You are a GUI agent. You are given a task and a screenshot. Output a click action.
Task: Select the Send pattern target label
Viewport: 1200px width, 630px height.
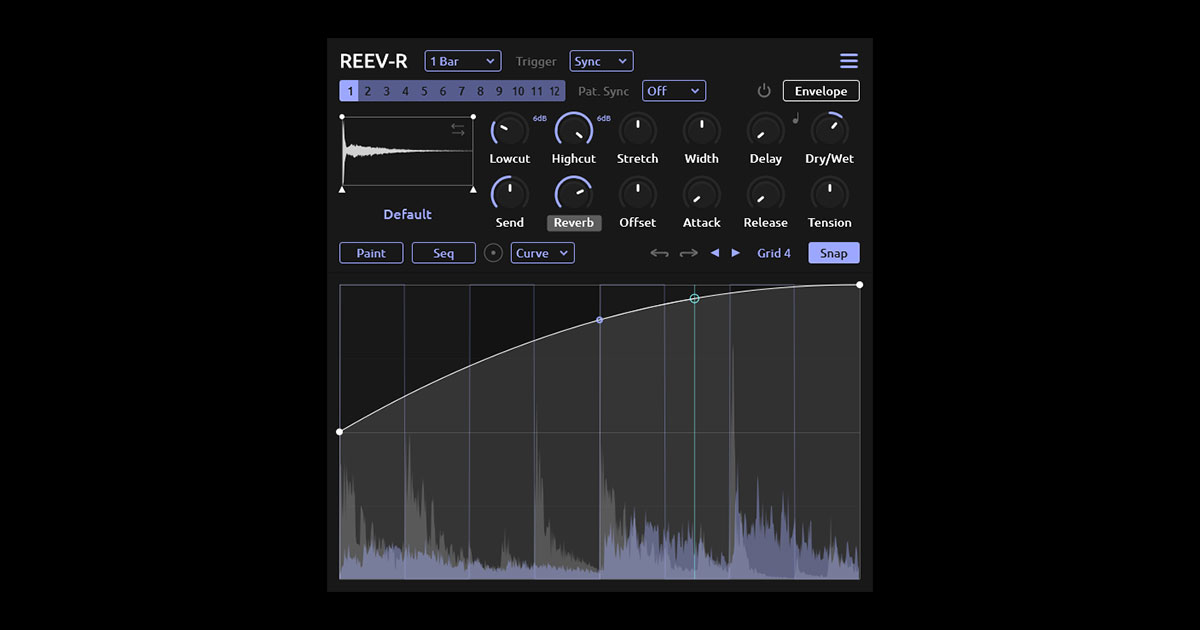510,223
